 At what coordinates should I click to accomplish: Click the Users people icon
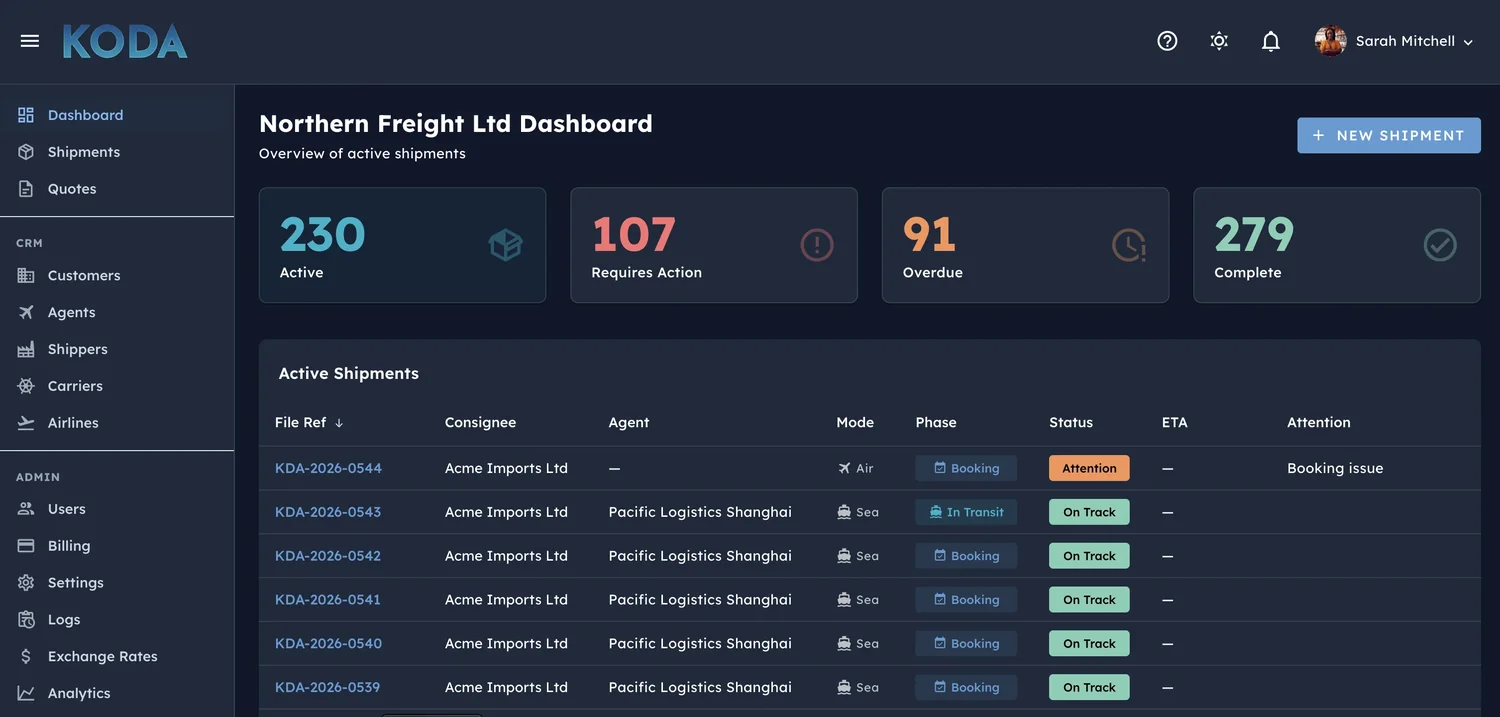(x=26, y=509)
